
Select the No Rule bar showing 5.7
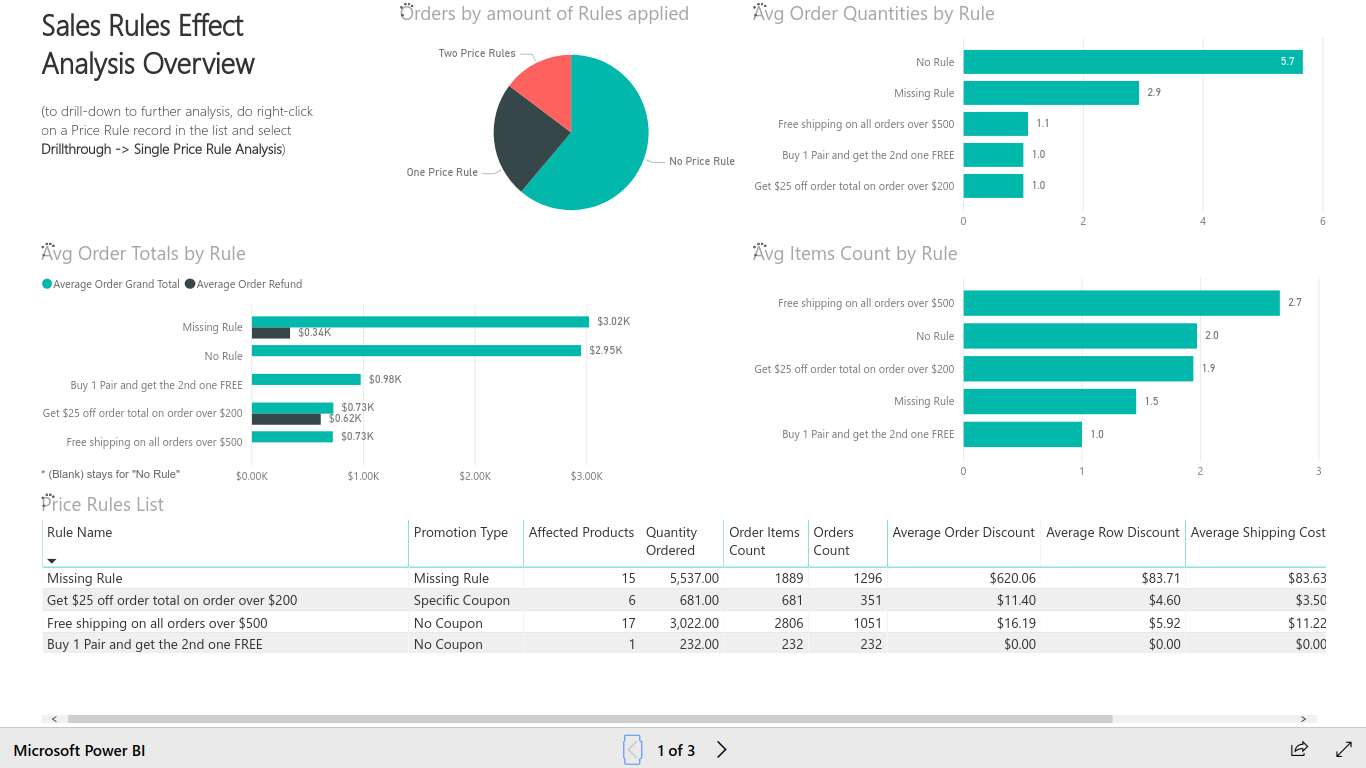tap(1130, 61)
